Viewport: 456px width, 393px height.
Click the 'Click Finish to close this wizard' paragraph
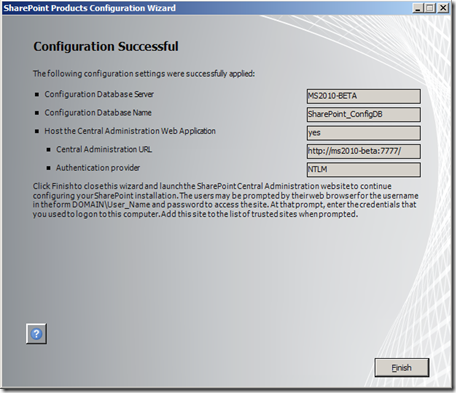click(x=225, y=200)
